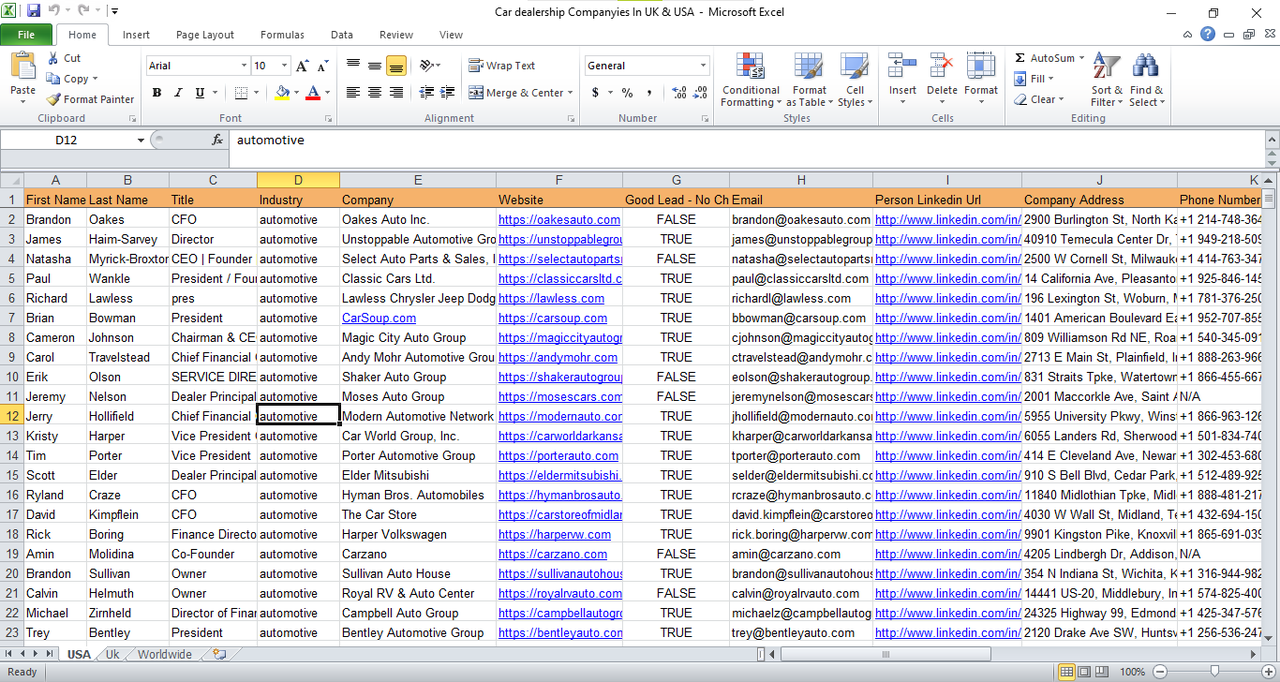Open the CarSoup.com hyperlink
This screenshot has height=682, width=1280.
tap(378, 317)
